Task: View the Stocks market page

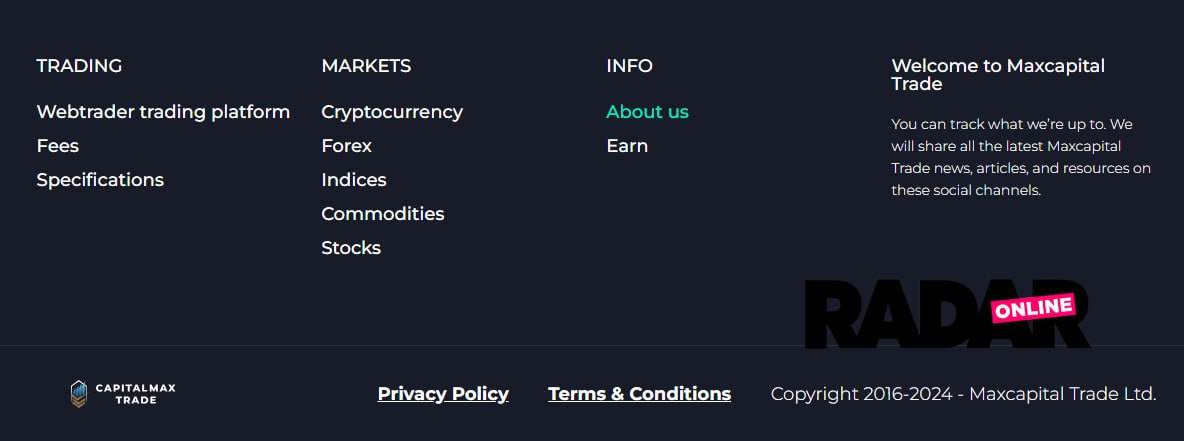Action: pyautogui.click(x=351, y=248)
